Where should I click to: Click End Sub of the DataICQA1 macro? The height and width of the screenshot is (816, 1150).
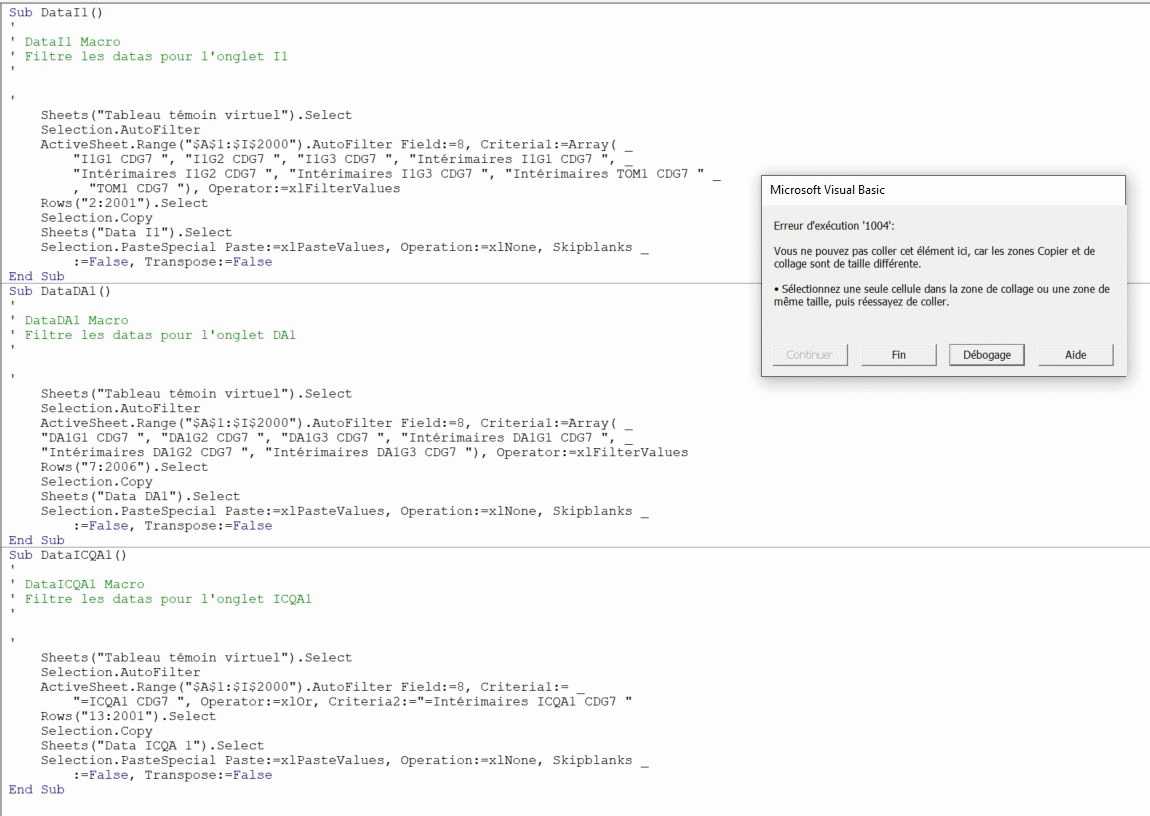[x=36, y=789]
